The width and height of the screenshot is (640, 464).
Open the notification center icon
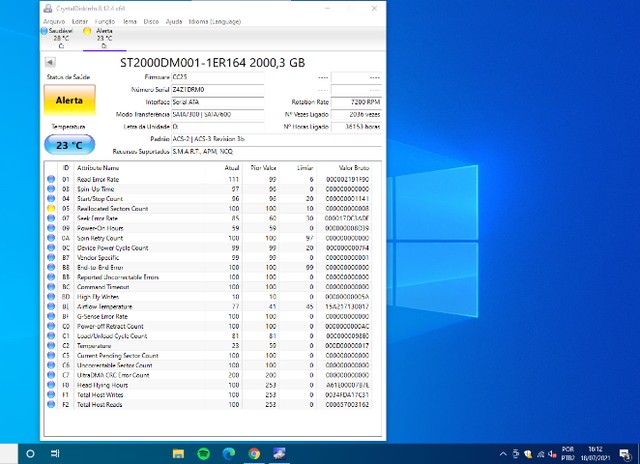pyautogui.click(x=625, y=454)
